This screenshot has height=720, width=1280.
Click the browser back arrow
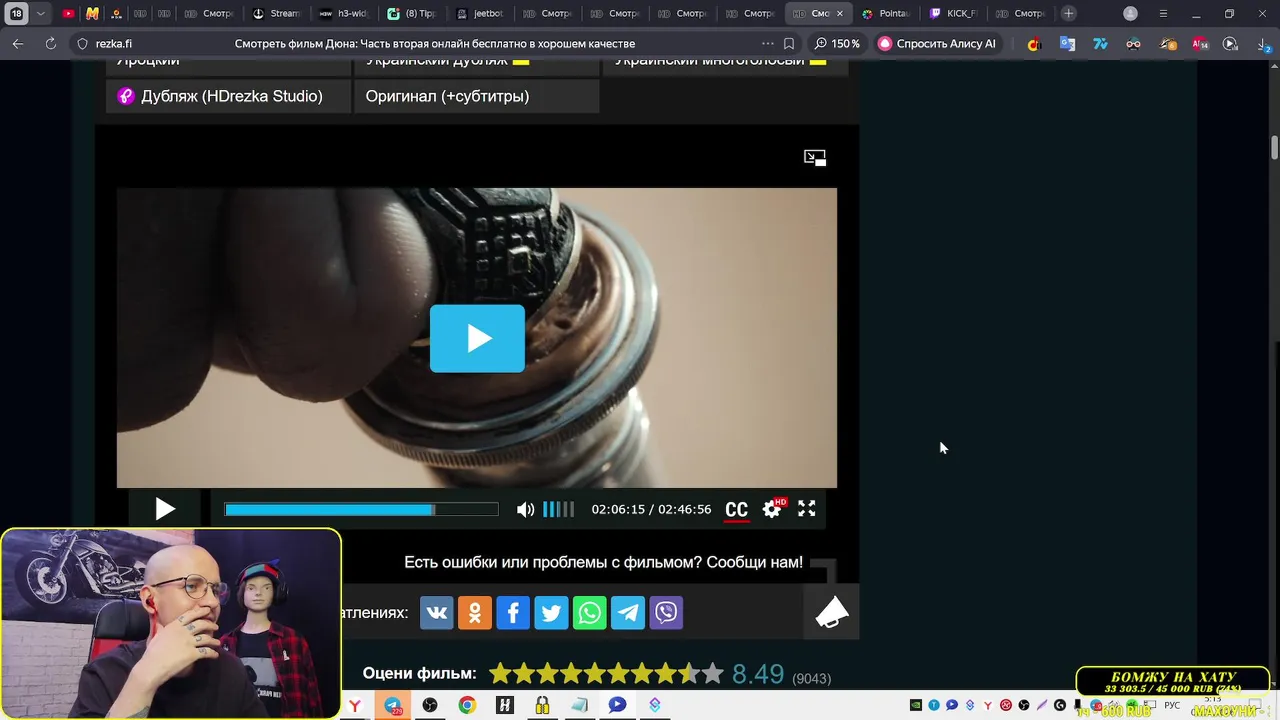click(18, 44)
